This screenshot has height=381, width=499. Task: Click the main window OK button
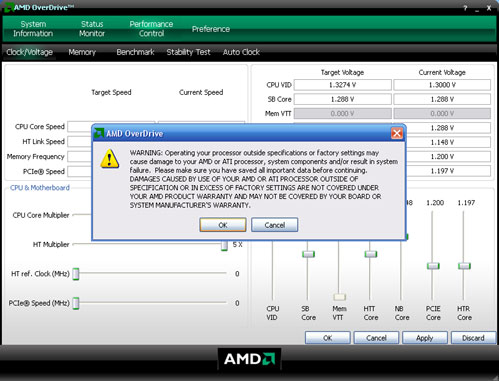pyautogui.click(x=328, y=338)
